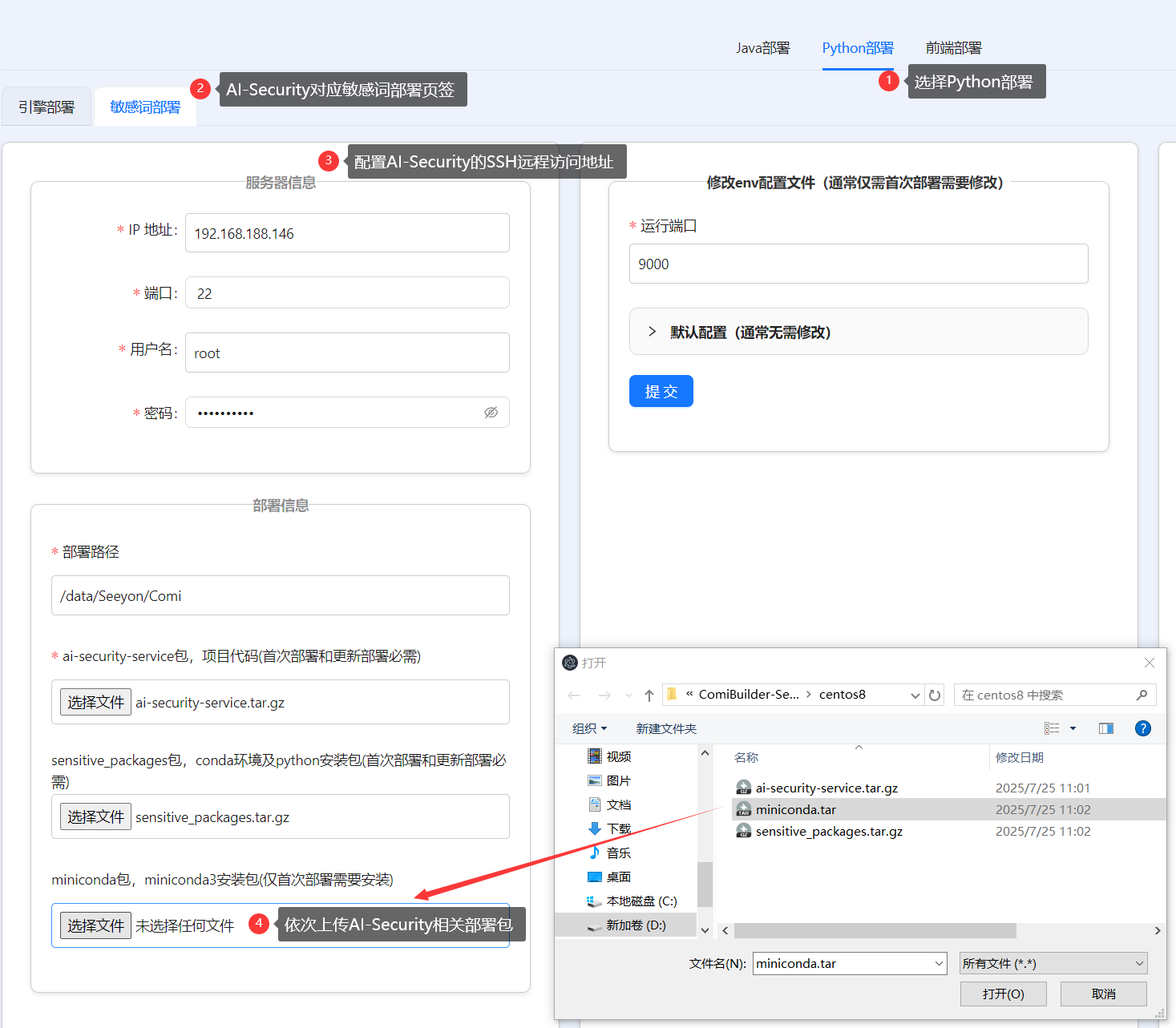Click the 用户名 field containing root
The height and width of the screenshot is (1028, 1176).
347,353
